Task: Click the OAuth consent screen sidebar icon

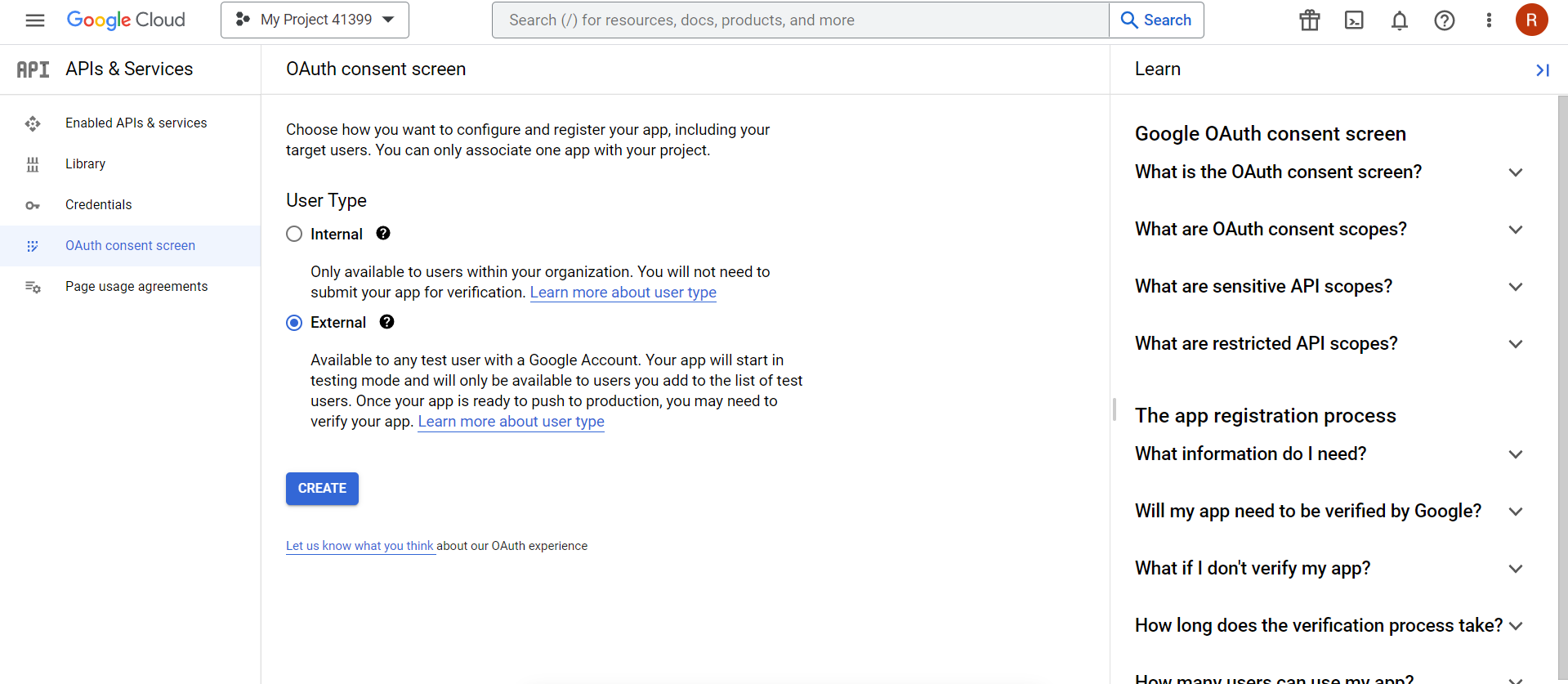Action: tap(33, 246)
